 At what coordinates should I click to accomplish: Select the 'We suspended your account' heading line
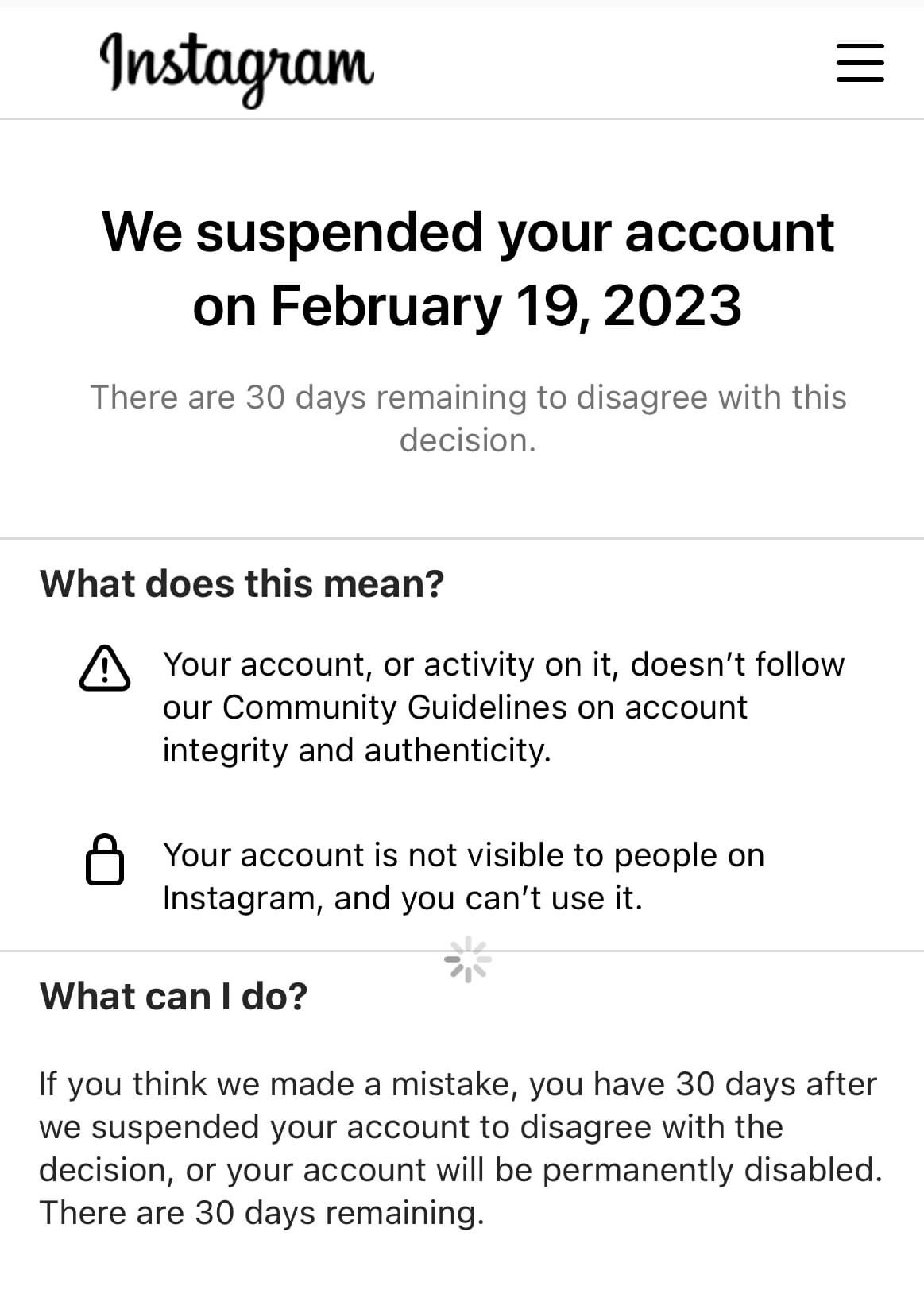point(468,232)
